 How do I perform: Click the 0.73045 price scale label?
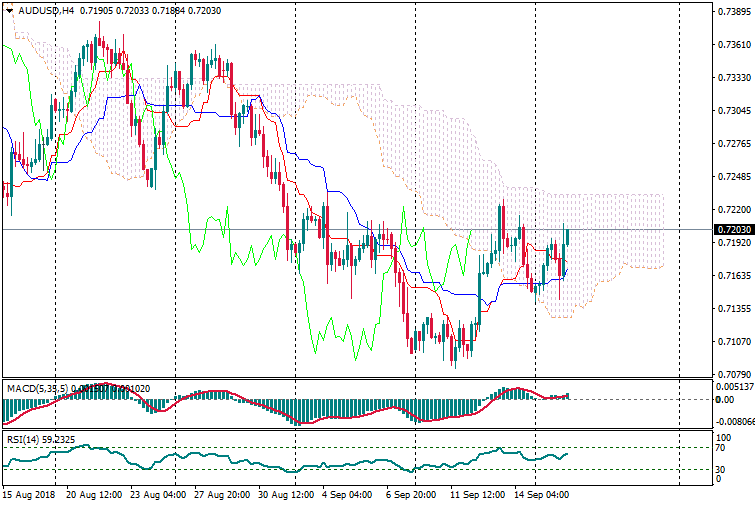733,111
